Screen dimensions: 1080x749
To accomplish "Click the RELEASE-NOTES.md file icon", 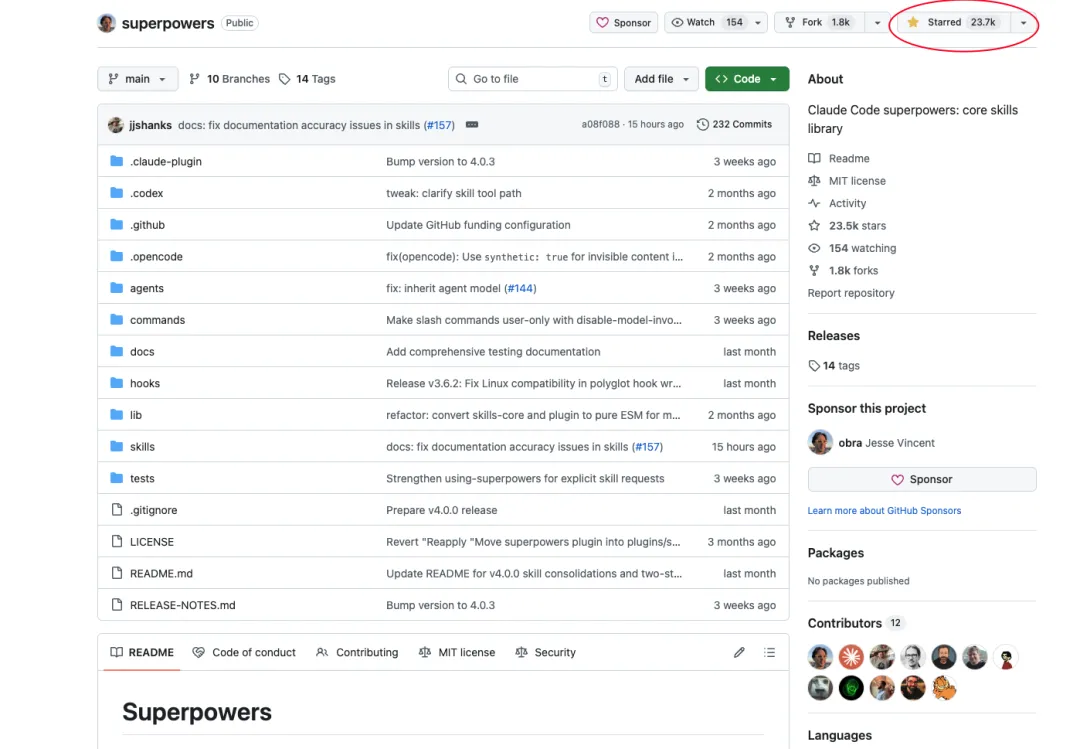I will click(116, 605).
